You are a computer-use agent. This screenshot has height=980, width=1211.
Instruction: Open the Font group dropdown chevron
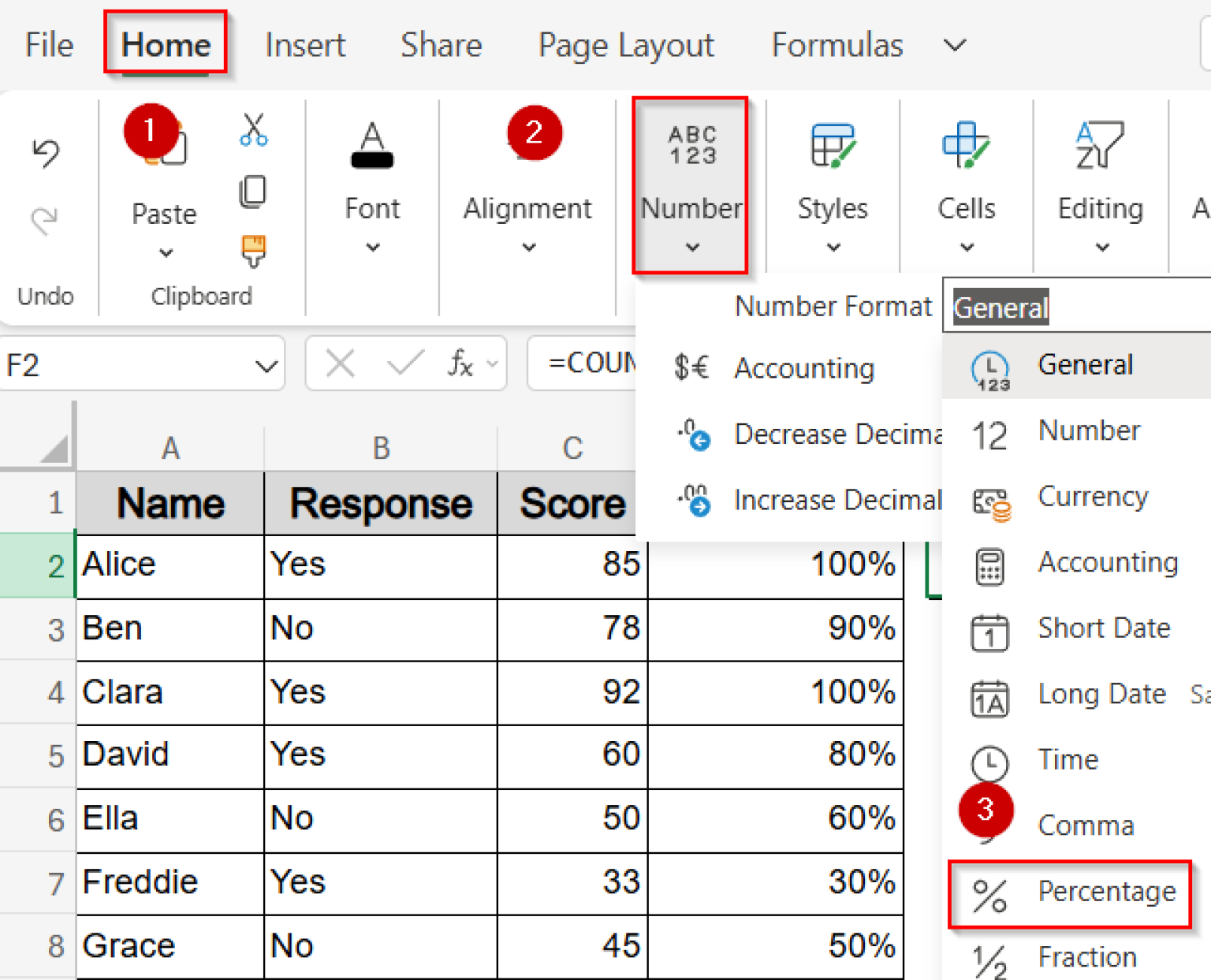point(371,247)
